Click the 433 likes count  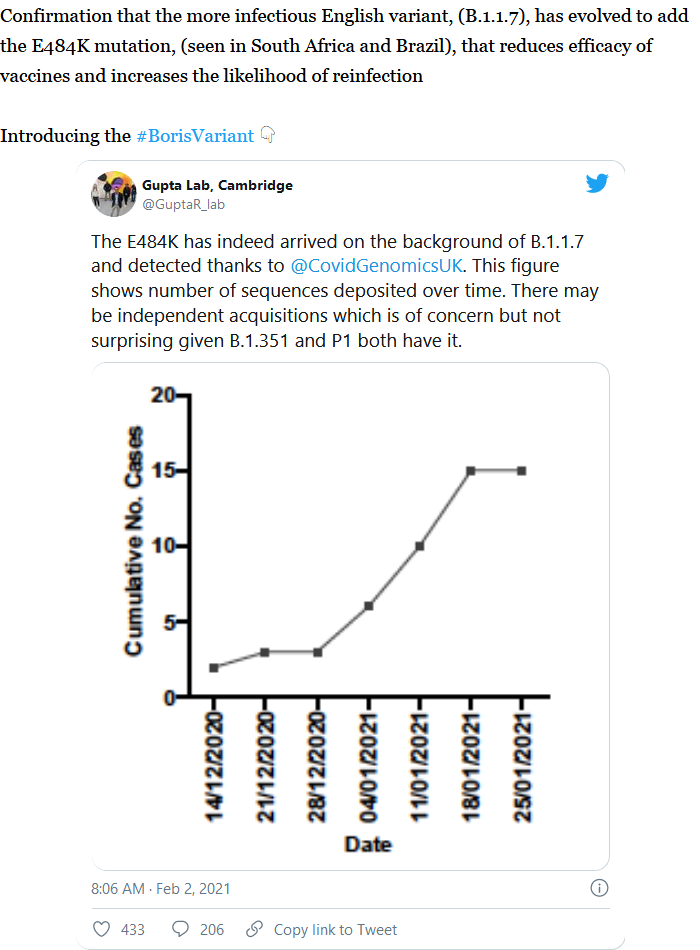coord(132,930)
